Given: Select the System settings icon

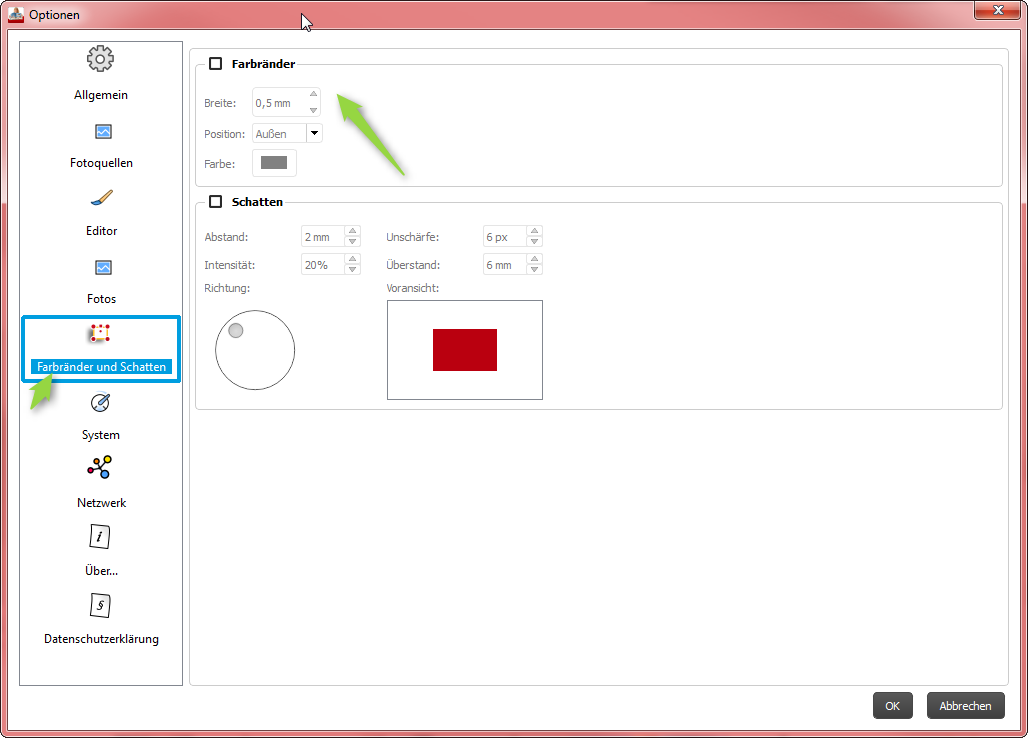Looking at the screenshot, I should 101,403.
